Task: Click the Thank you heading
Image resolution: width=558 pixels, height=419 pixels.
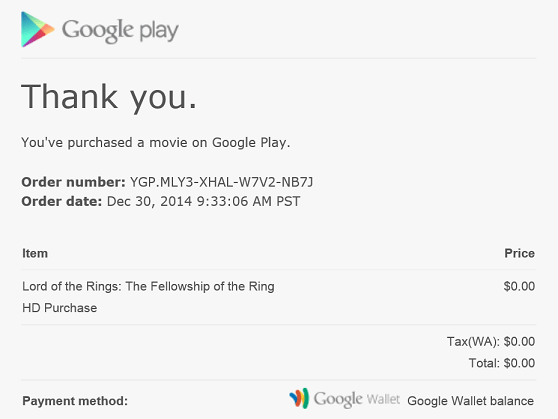Action: coord(109,97)
